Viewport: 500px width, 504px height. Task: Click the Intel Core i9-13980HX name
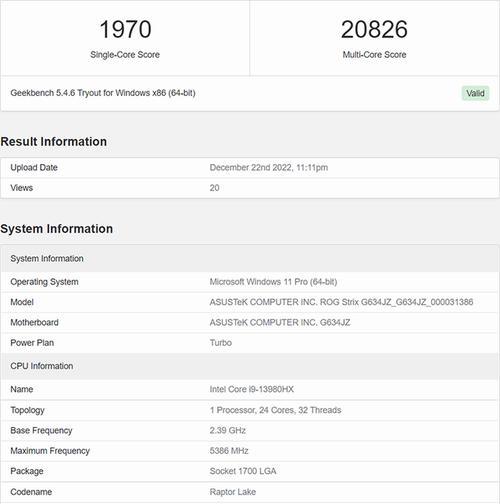[x=252, y=389]
